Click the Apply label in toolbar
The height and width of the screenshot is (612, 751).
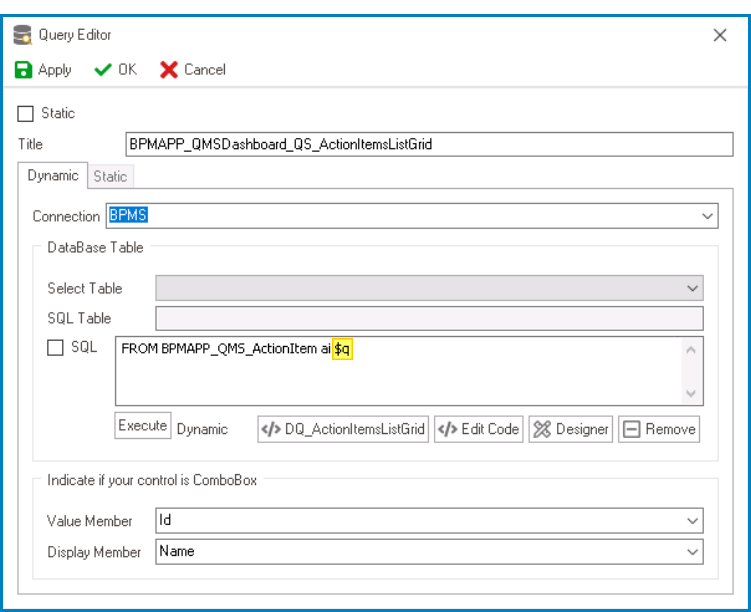click(55, 70)
